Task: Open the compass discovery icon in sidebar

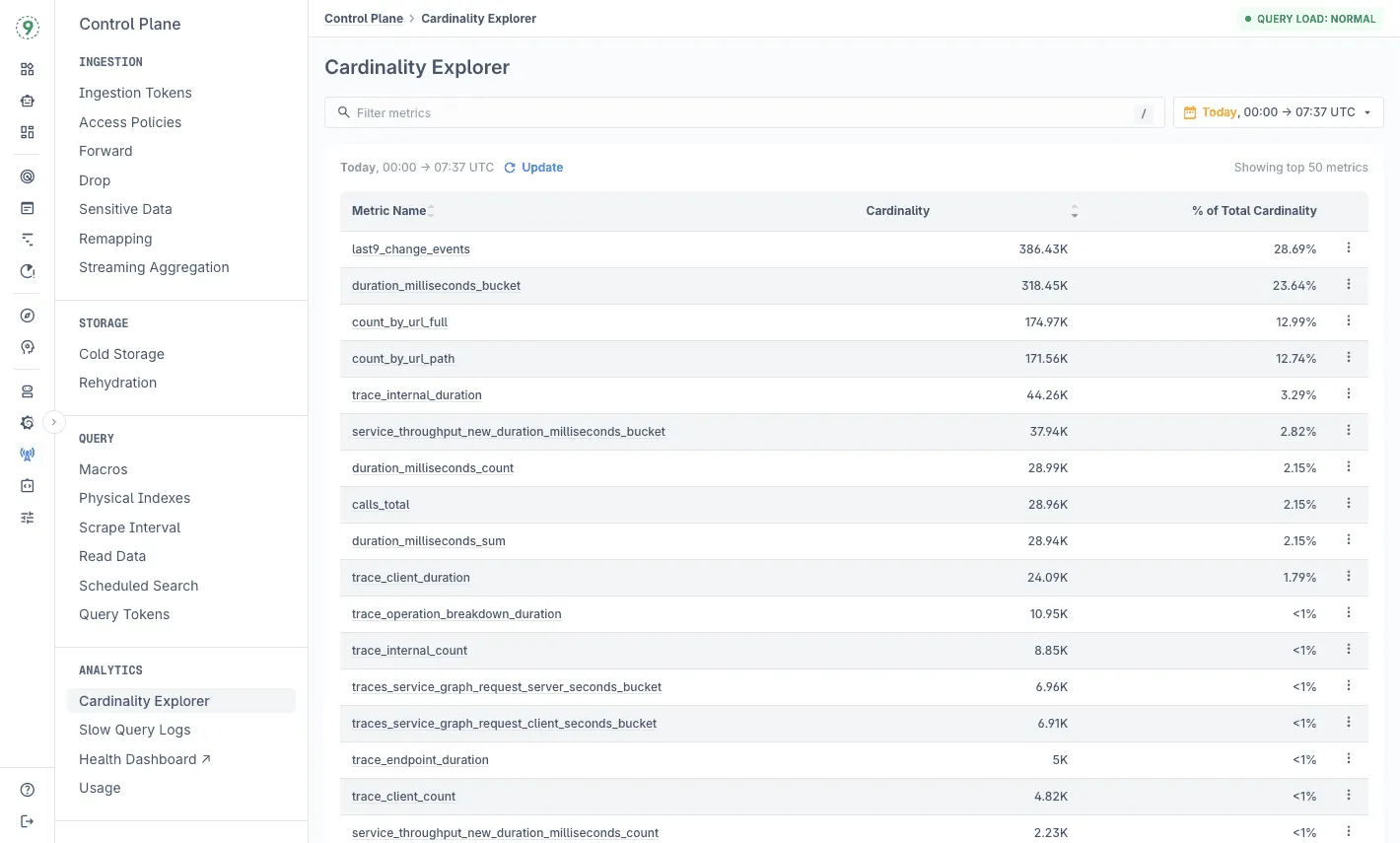Action: 27,315
